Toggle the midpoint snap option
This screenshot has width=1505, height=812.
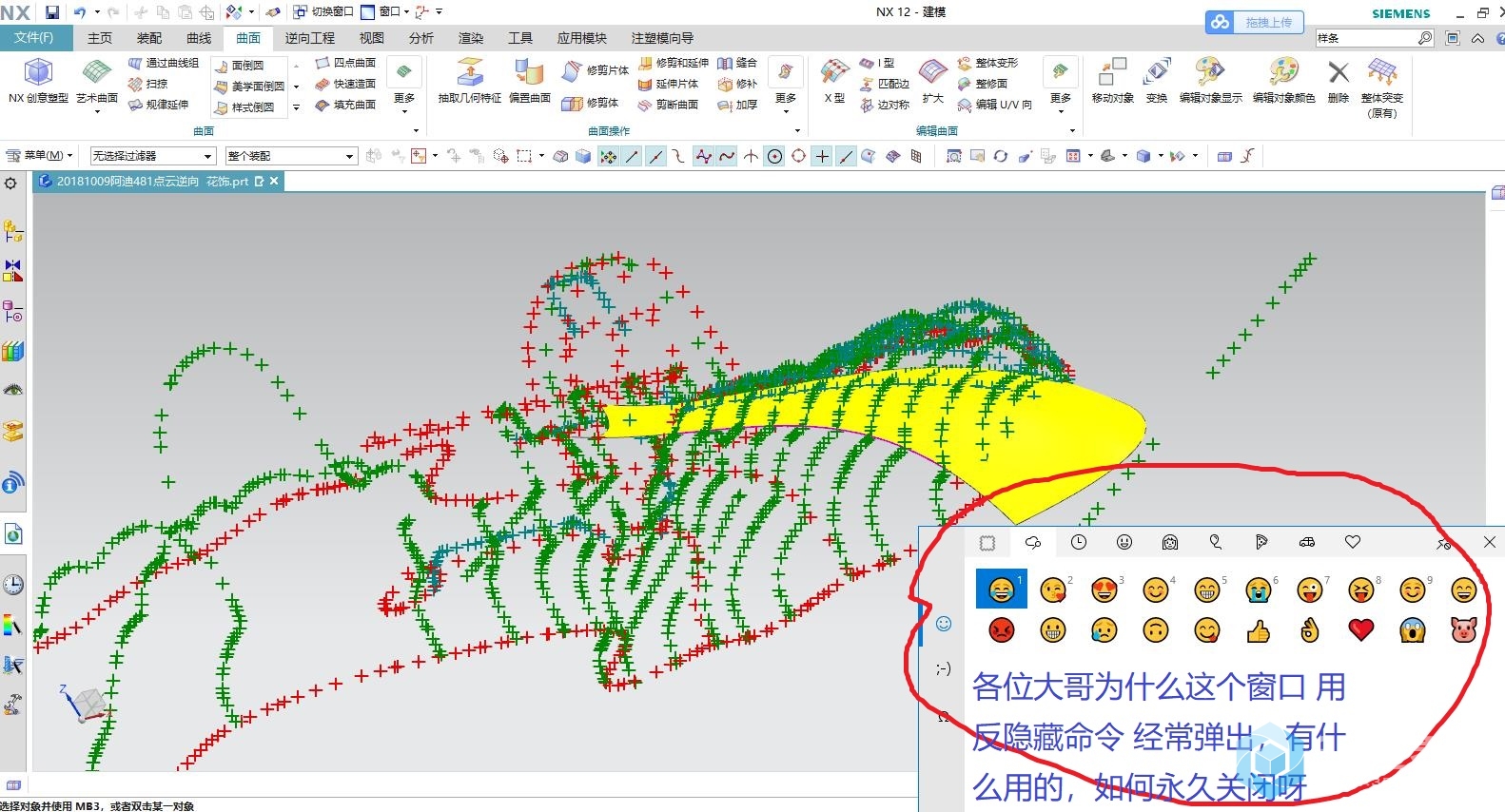(x=655, y=156)
